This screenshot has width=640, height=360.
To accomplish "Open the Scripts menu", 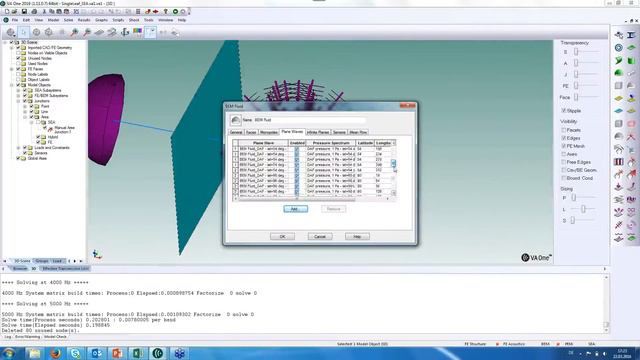I will tap(118, 20).
